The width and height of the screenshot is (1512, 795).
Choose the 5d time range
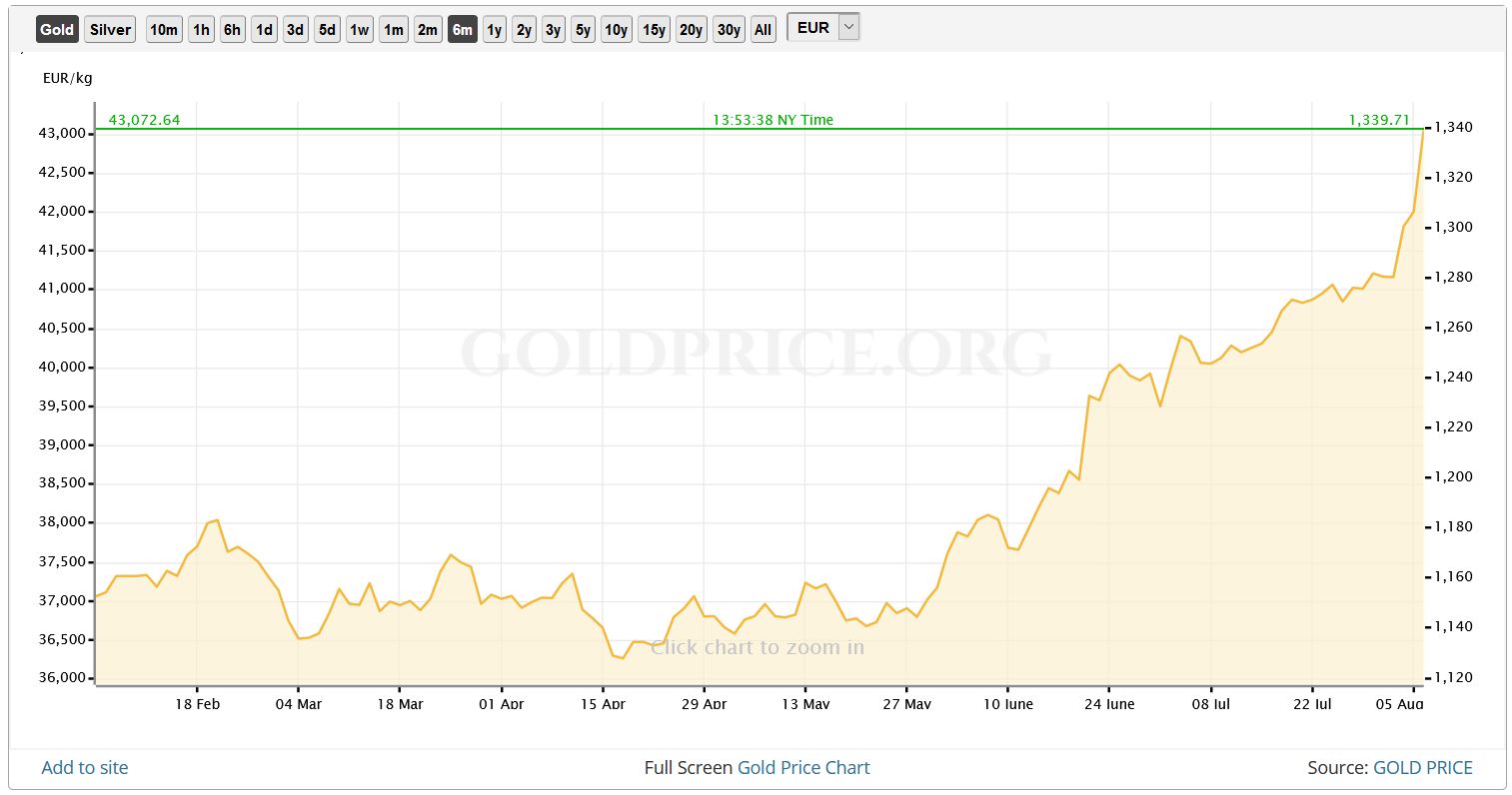coord(327,29)
